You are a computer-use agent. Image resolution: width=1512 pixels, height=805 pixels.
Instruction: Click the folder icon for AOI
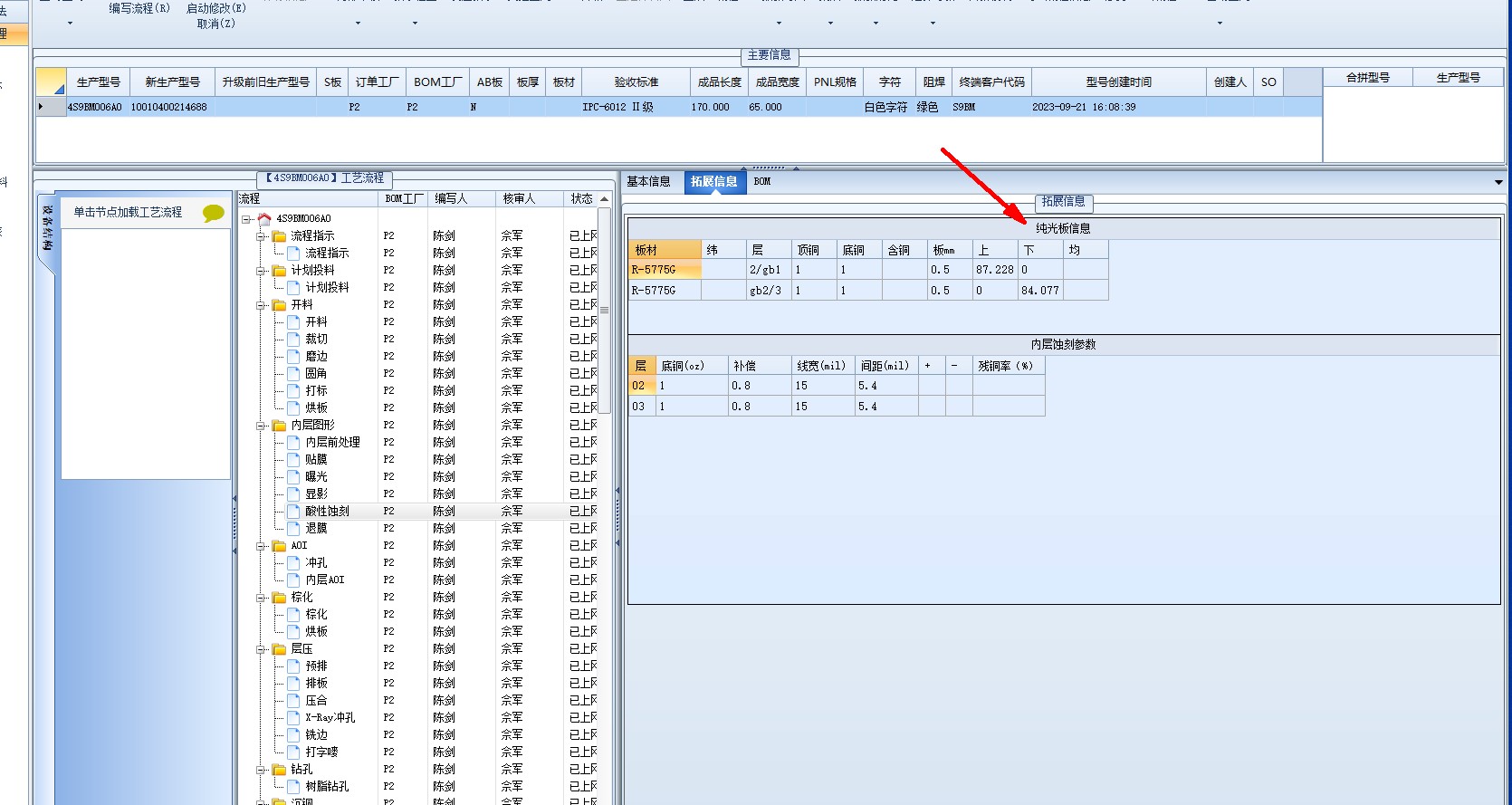[280, 545]
